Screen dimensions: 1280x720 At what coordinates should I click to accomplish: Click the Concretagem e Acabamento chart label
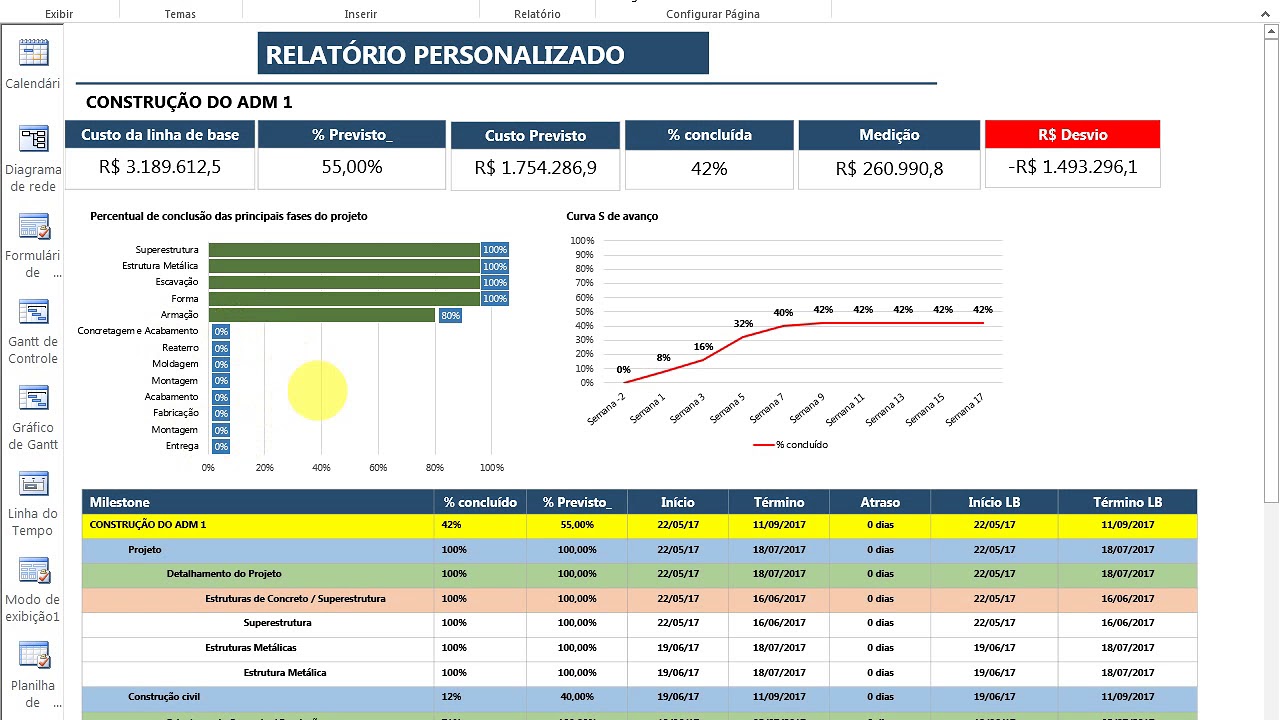coord(138,331)
